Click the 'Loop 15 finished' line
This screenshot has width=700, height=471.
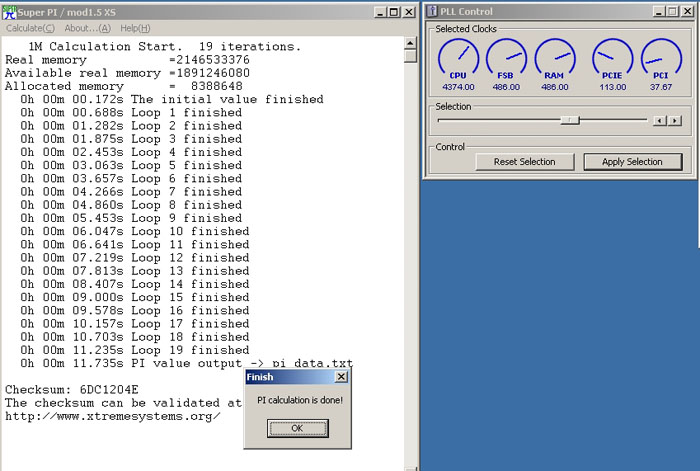pyautogui.click(x=134, y=297)
